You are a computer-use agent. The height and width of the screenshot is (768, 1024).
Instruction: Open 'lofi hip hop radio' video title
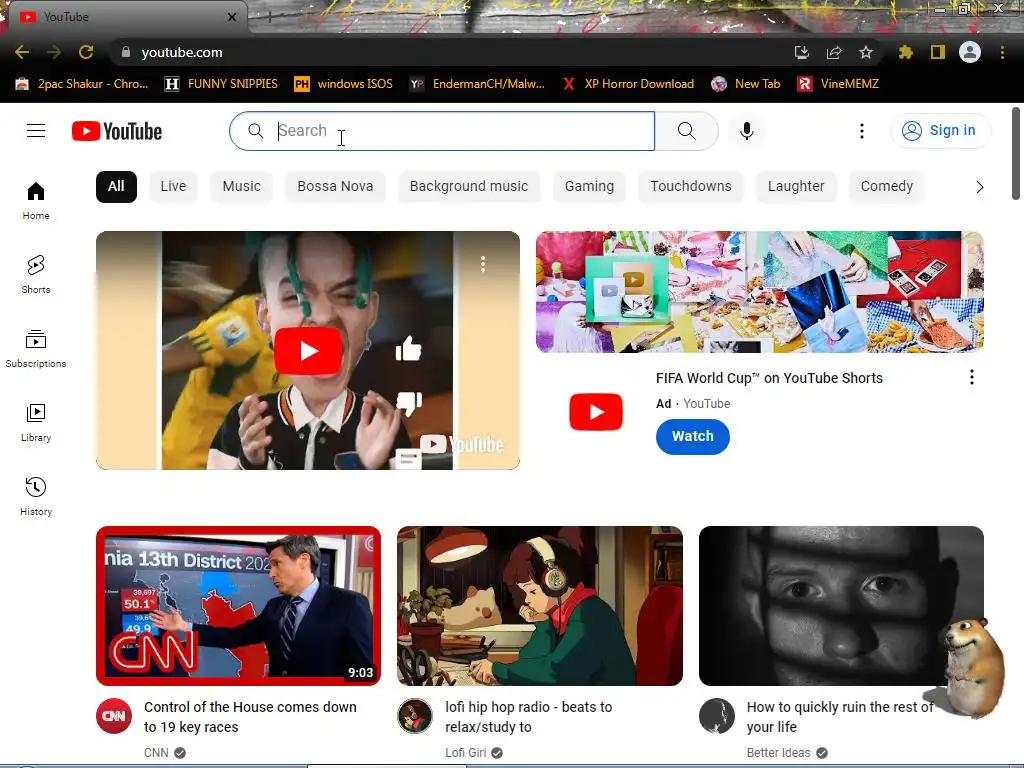(x=529, y=717)
